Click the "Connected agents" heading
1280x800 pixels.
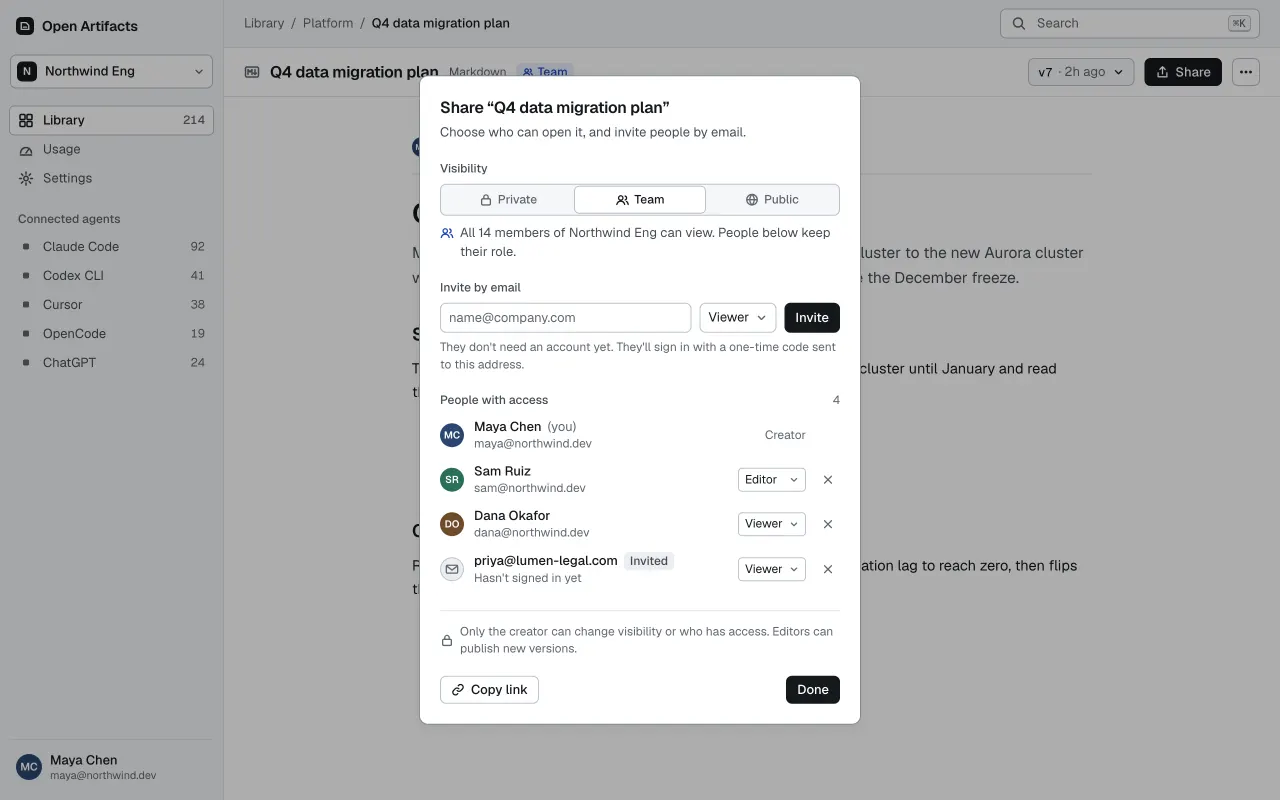tap(69, 219)
